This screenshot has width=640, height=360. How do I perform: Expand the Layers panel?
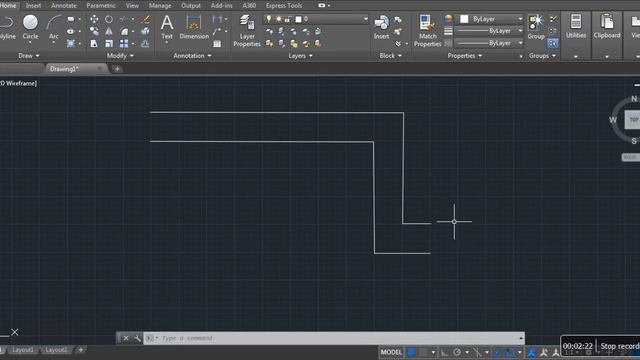[300, 56]
